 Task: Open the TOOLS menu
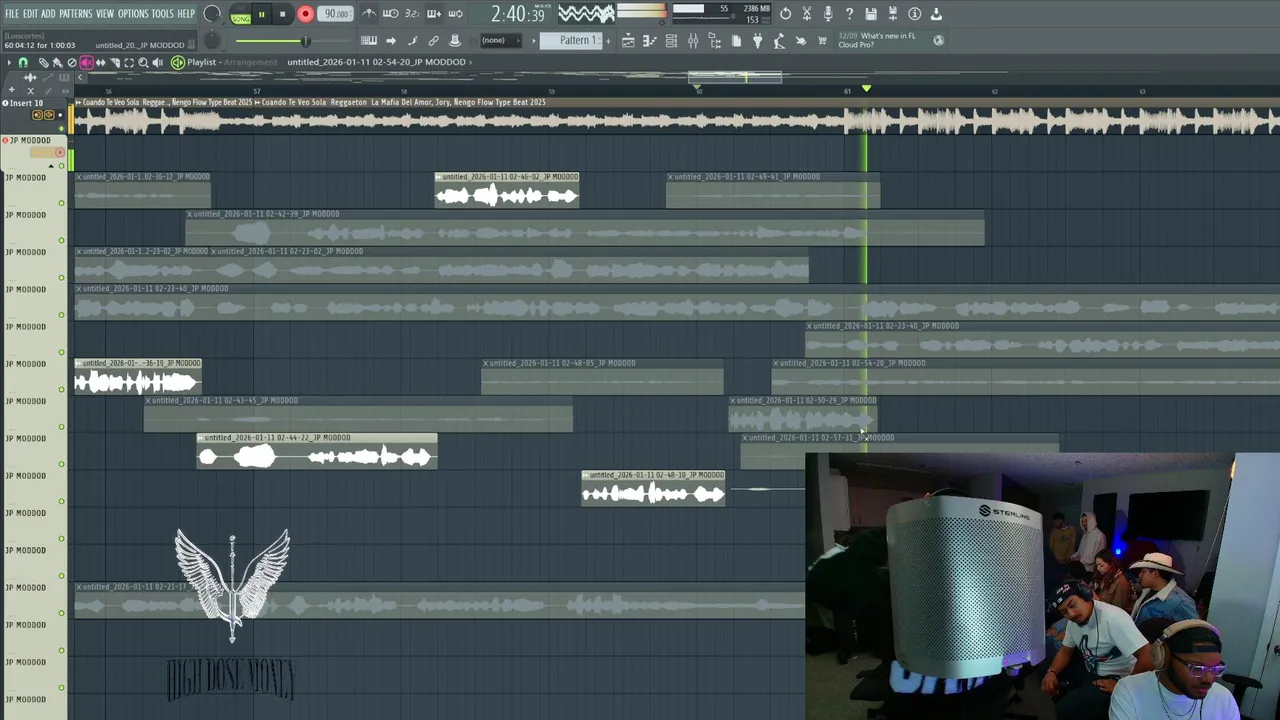pos(162,14)
